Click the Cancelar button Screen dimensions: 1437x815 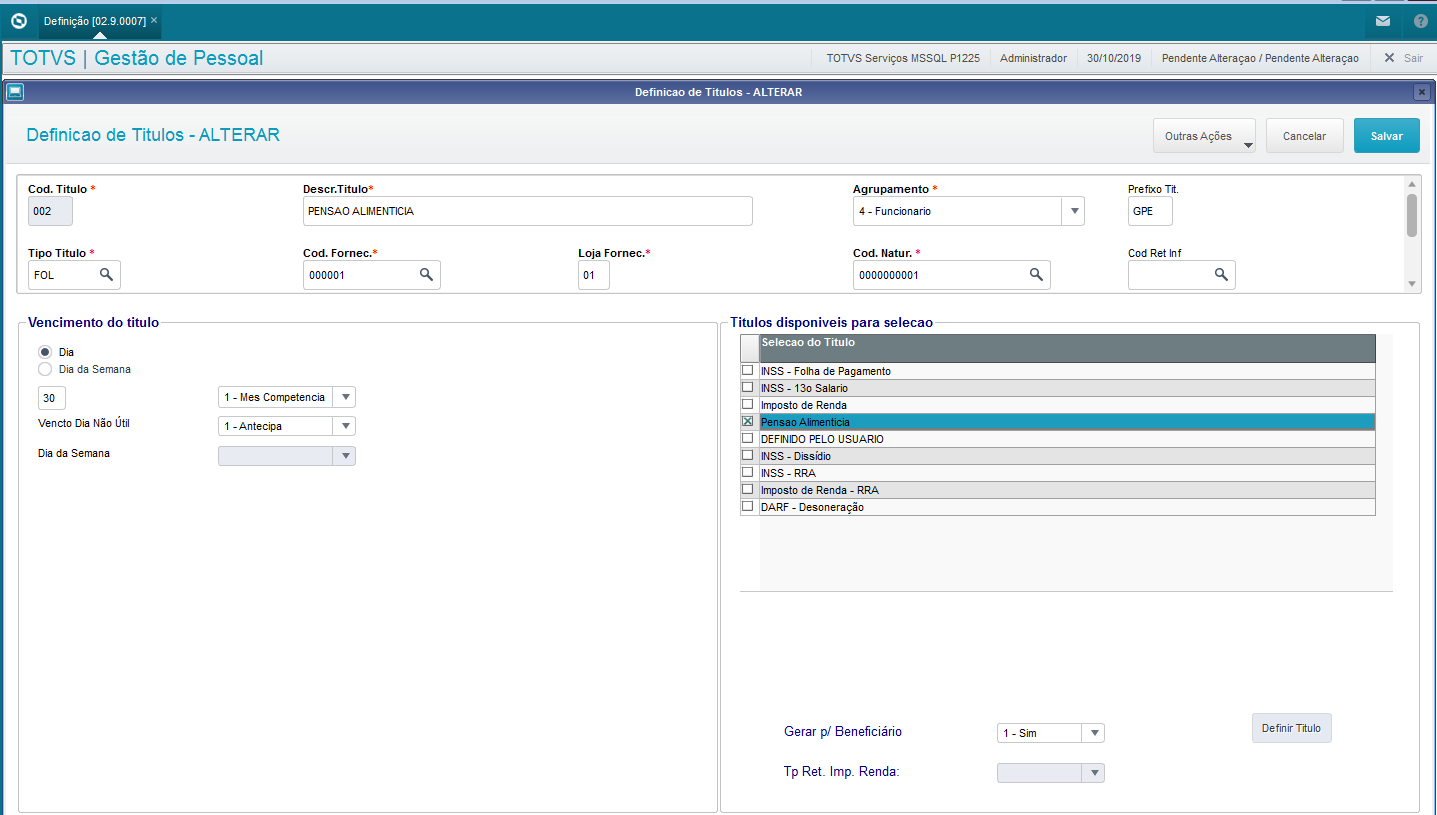1304,136
